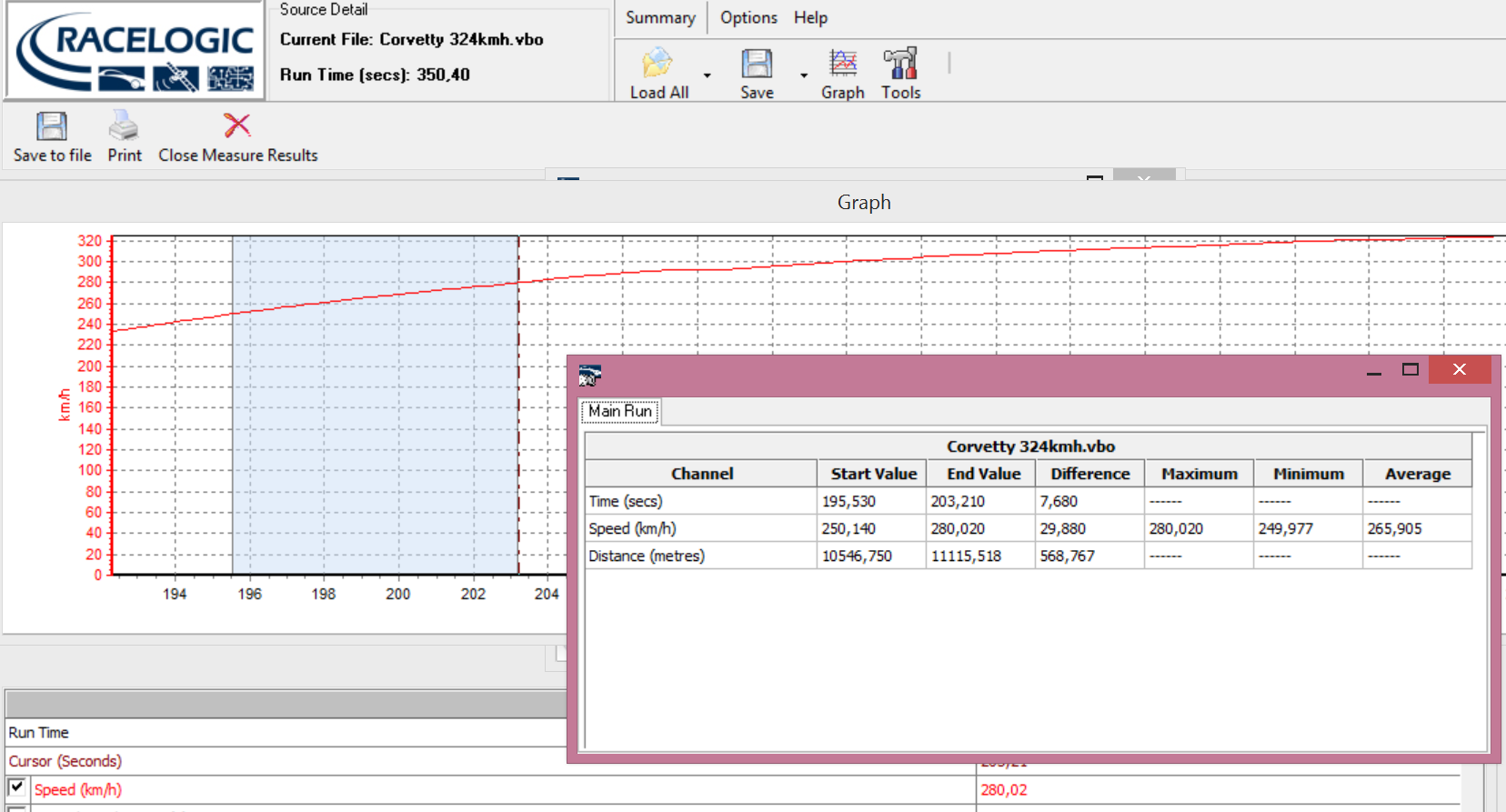Click the red X Close Measure Results
This screenshot has width=1506, height=812.
coord(237,125)
